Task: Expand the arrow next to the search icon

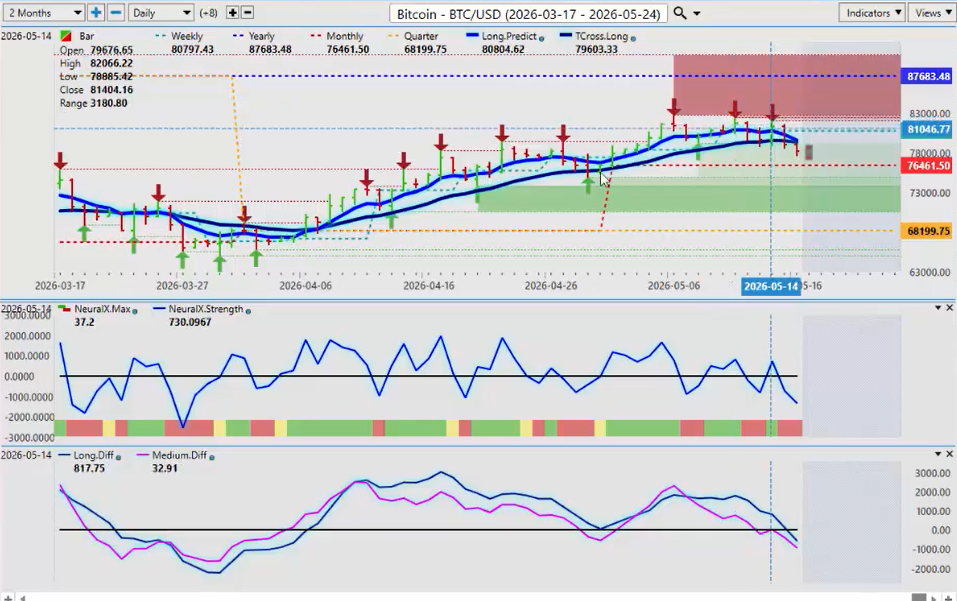Action: click(x=696, y=14)
